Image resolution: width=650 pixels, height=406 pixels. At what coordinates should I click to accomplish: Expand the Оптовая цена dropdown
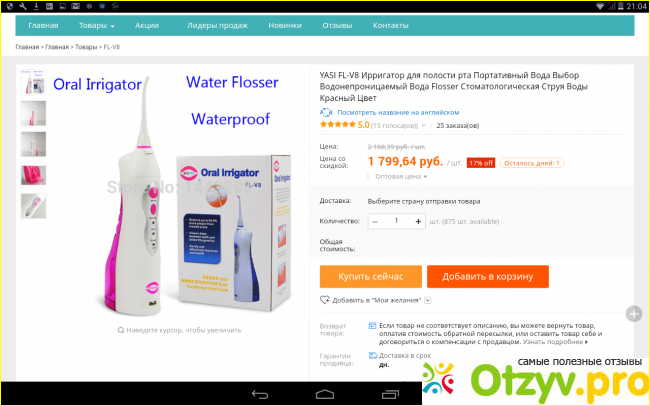[x=401, y=177]
